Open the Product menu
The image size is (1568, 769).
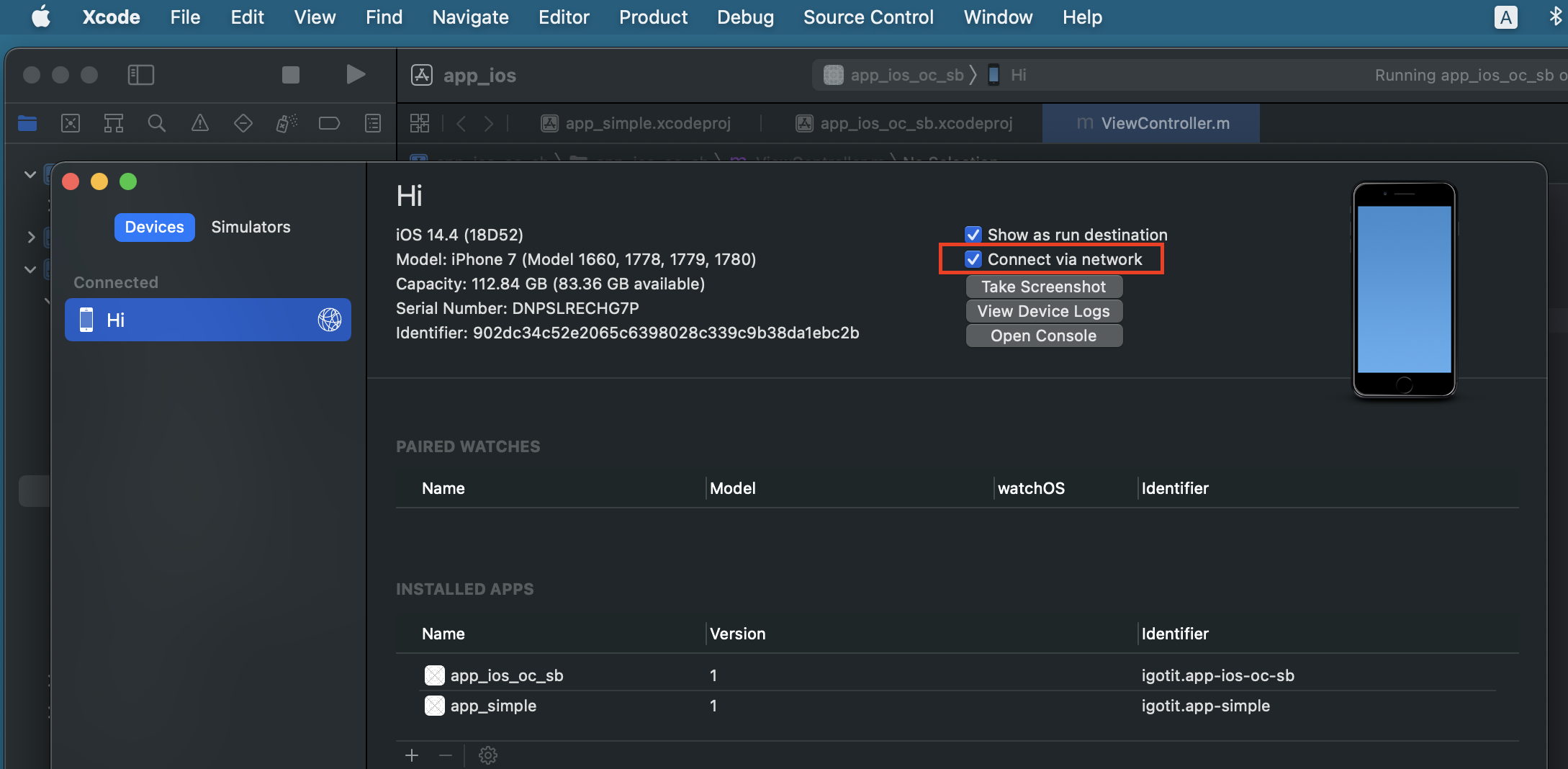click(653, 17)
